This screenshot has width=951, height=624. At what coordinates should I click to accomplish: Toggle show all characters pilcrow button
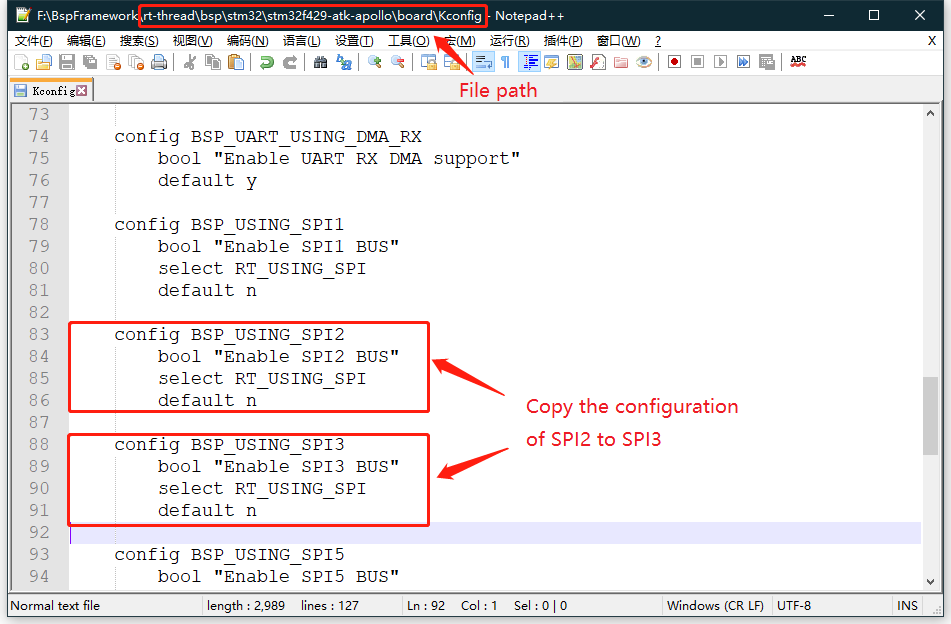pos(505,62)
